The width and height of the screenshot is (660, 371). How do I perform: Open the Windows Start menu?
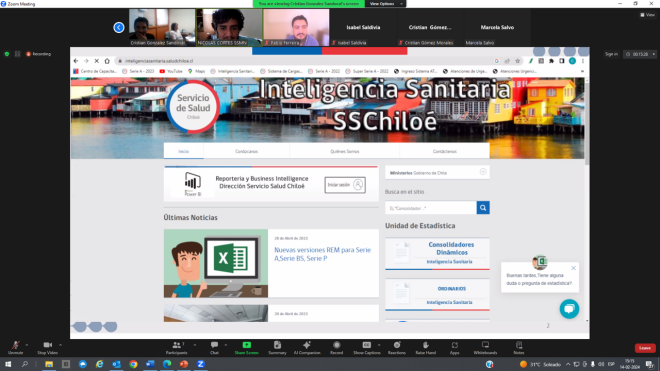(x=8, y=364)
